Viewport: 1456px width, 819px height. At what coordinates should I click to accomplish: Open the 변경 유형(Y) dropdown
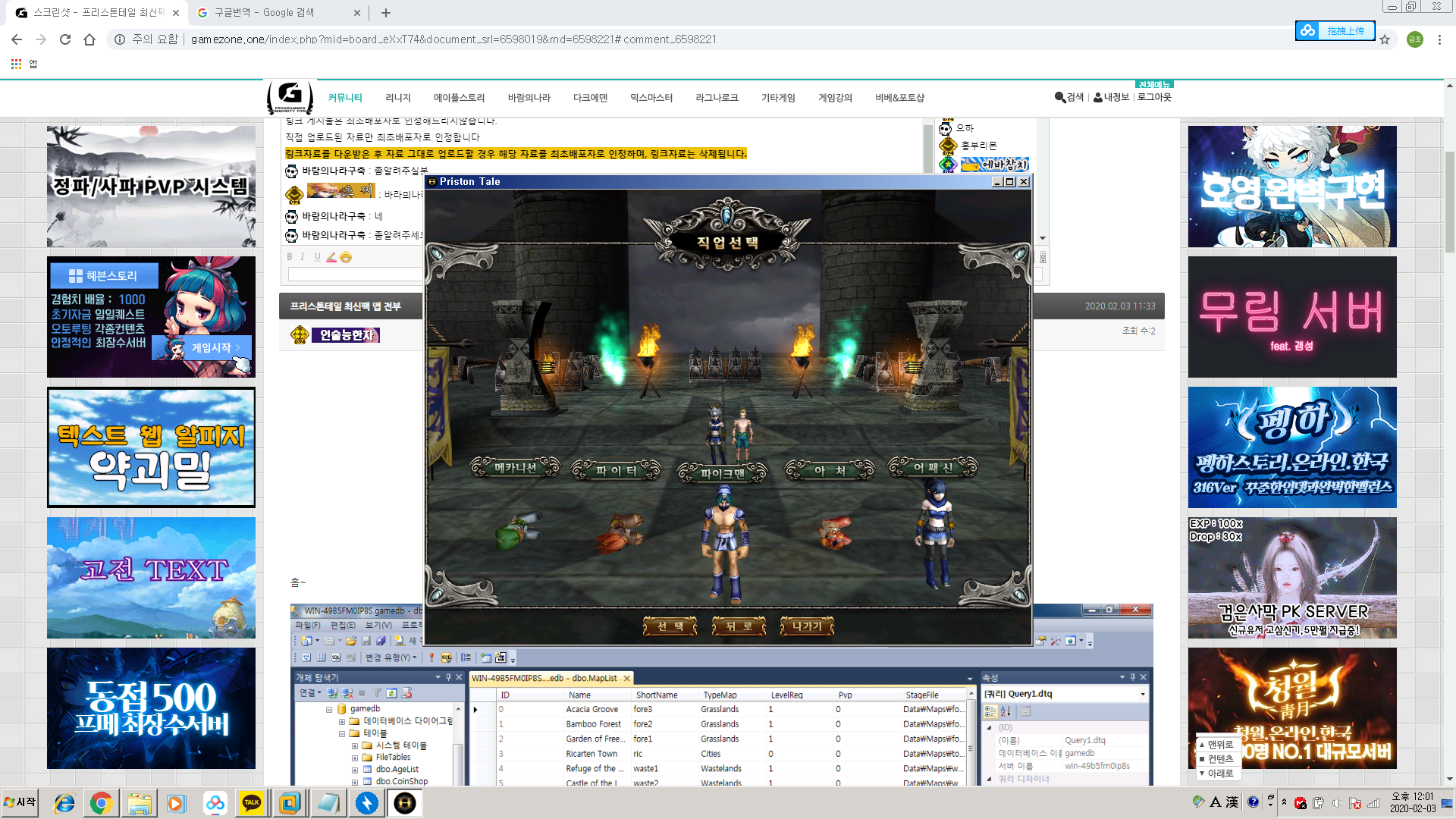coord(391,657)
